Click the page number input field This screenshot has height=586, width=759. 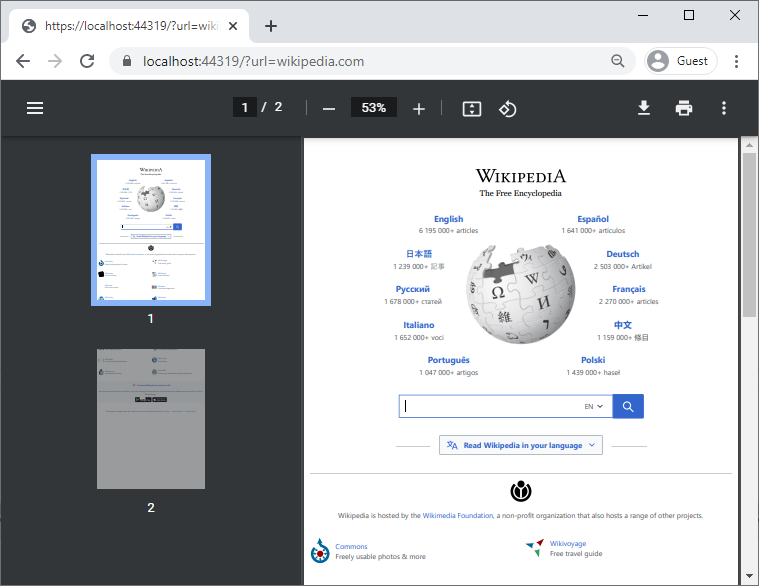pyautogui.click(x=244, y=108)
